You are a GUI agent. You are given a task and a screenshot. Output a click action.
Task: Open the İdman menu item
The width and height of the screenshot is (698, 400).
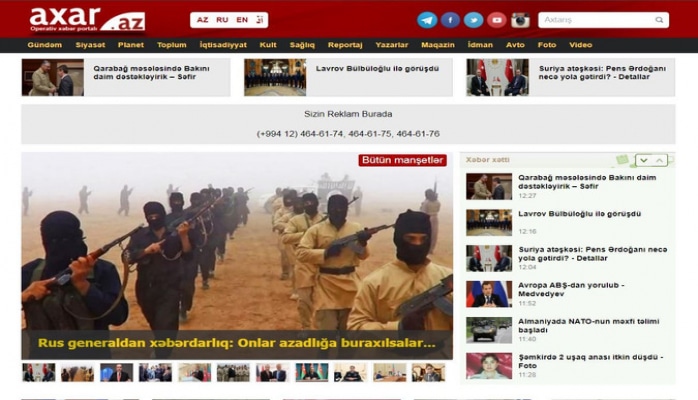tap(480, 45)
